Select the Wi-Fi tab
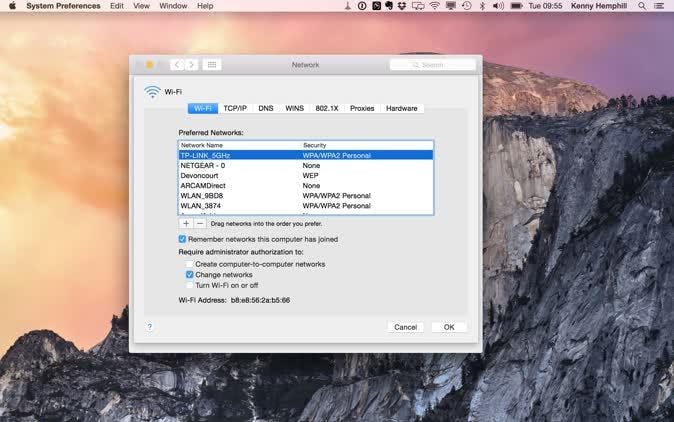The image size is (674, 422). click(x=203, y=108)
